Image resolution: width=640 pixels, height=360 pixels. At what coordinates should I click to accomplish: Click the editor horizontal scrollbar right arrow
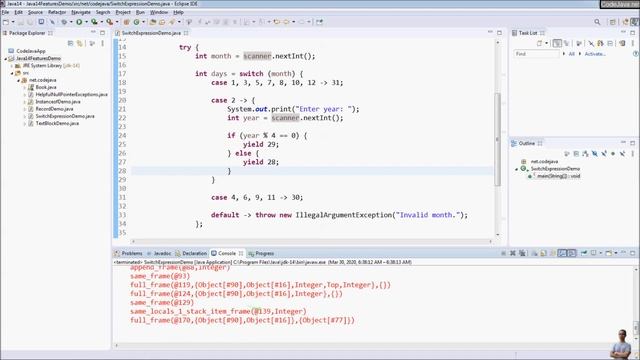tap(490, 242)
